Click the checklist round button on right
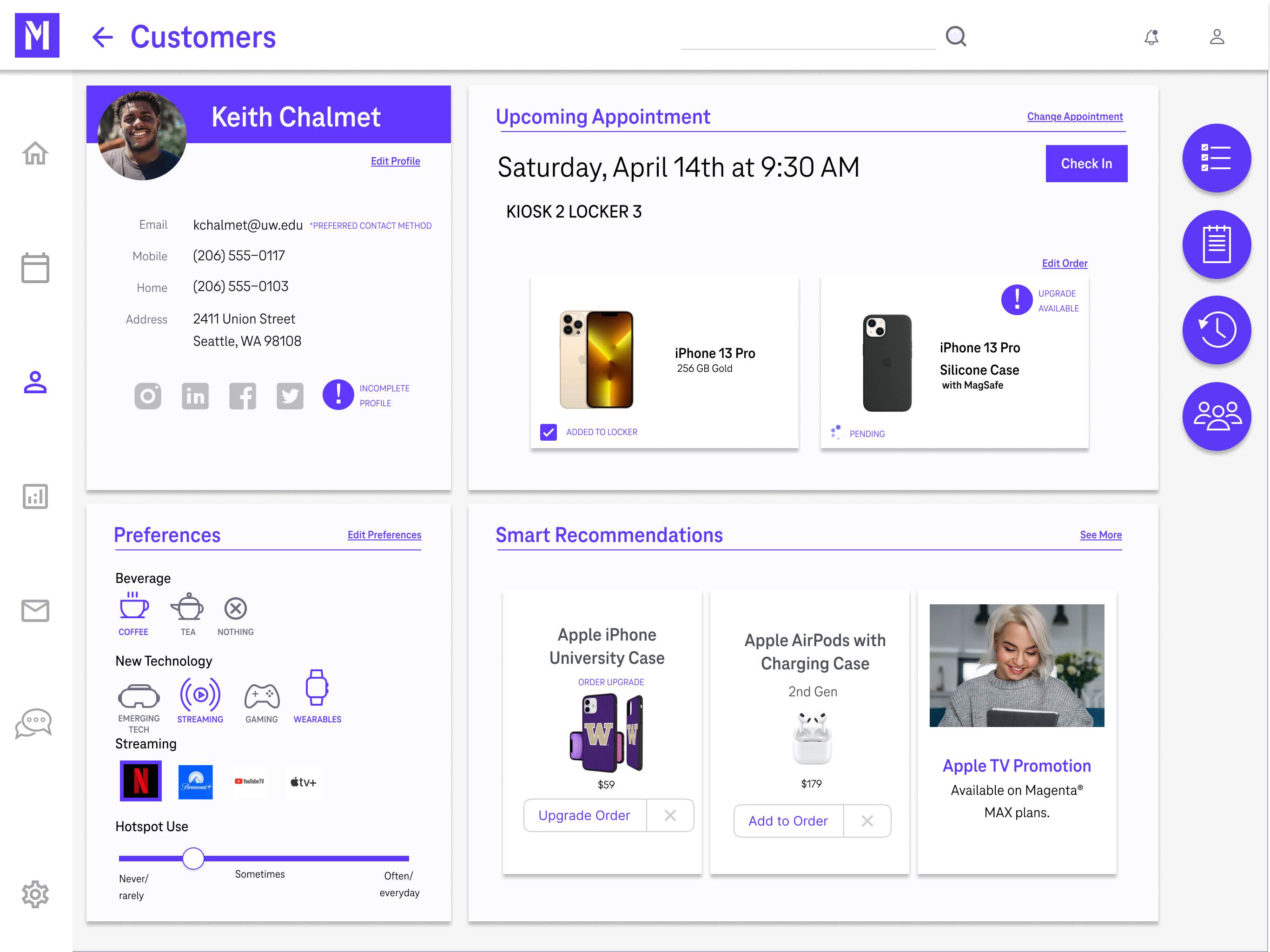Image resolution: width=1270 pixels, height=952 pixels. click(x=1217, y=158)
